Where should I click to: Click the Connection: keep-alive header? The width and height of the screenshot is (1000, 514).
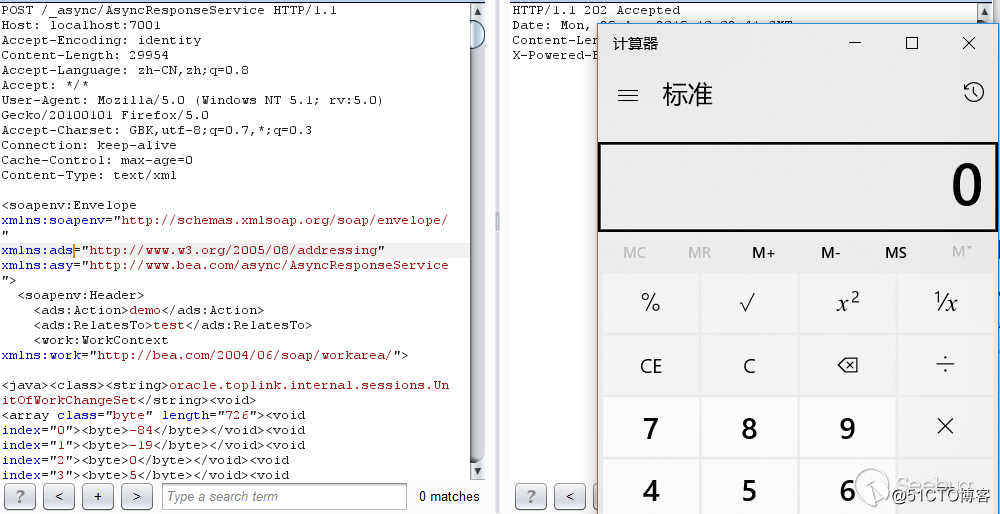[89, 145]
